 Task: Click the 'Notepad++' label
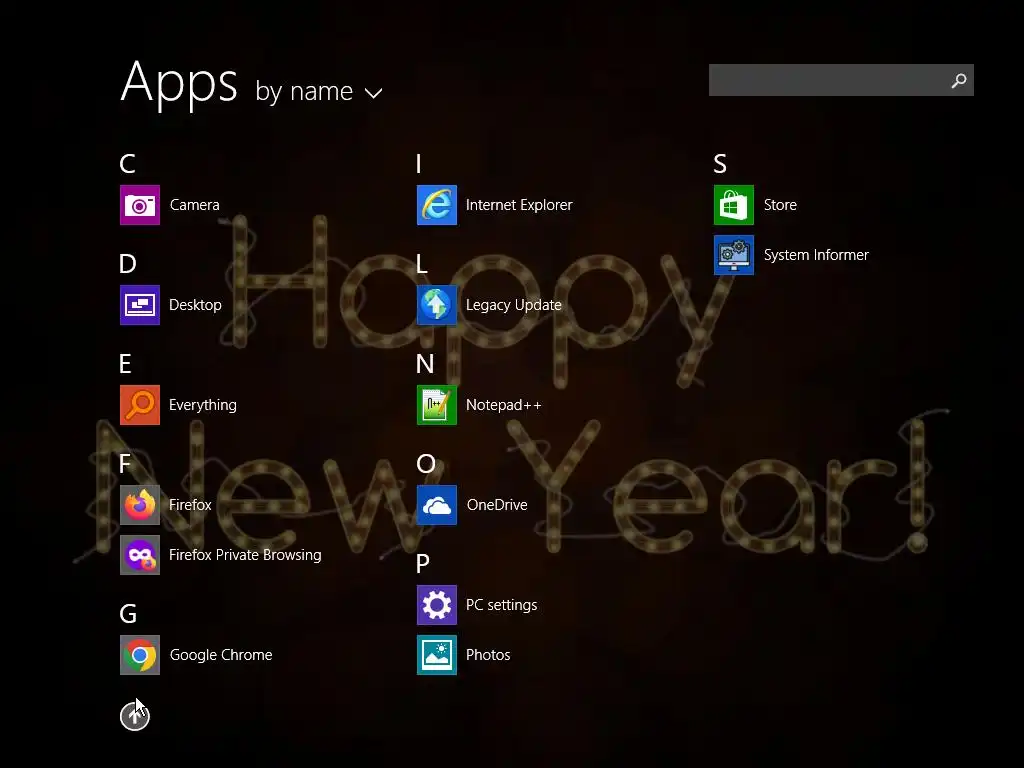pyautogui.click(x=504, y=405)
